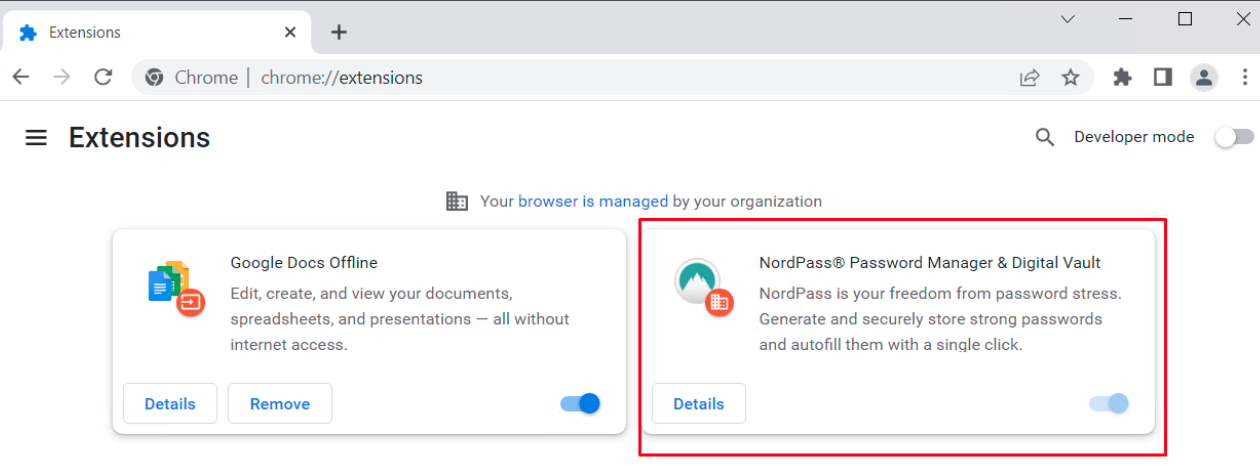Click the browser forward arrow
1260x466 pixels.
click(x=62, y=77)
